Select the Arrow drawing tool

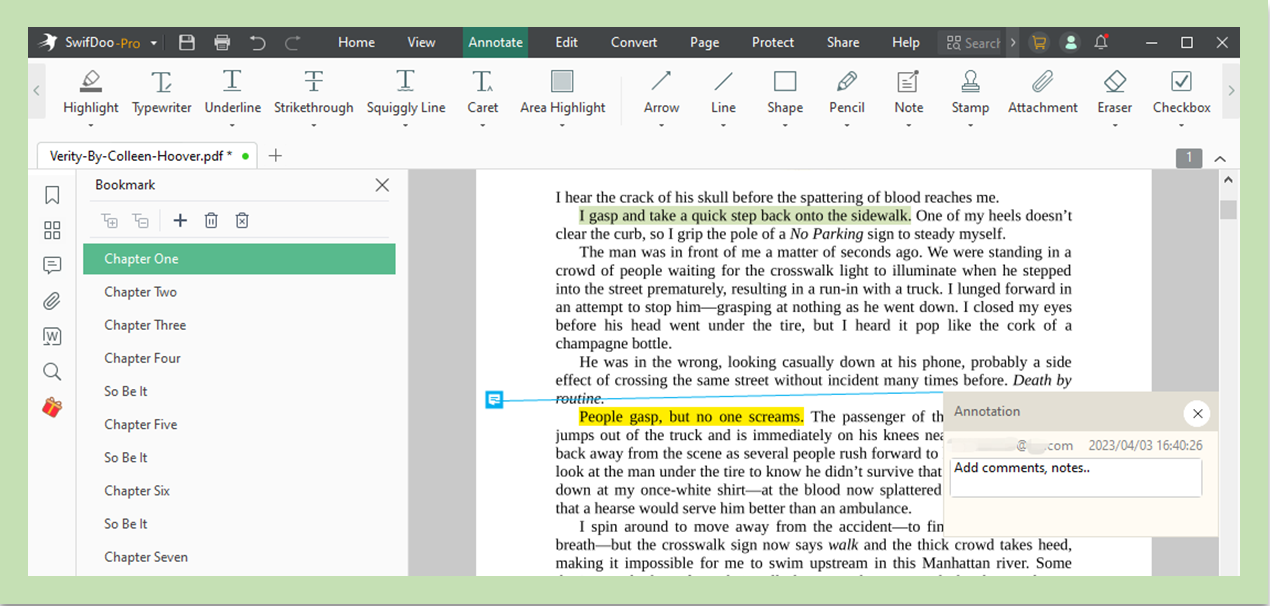coord(661,92)
